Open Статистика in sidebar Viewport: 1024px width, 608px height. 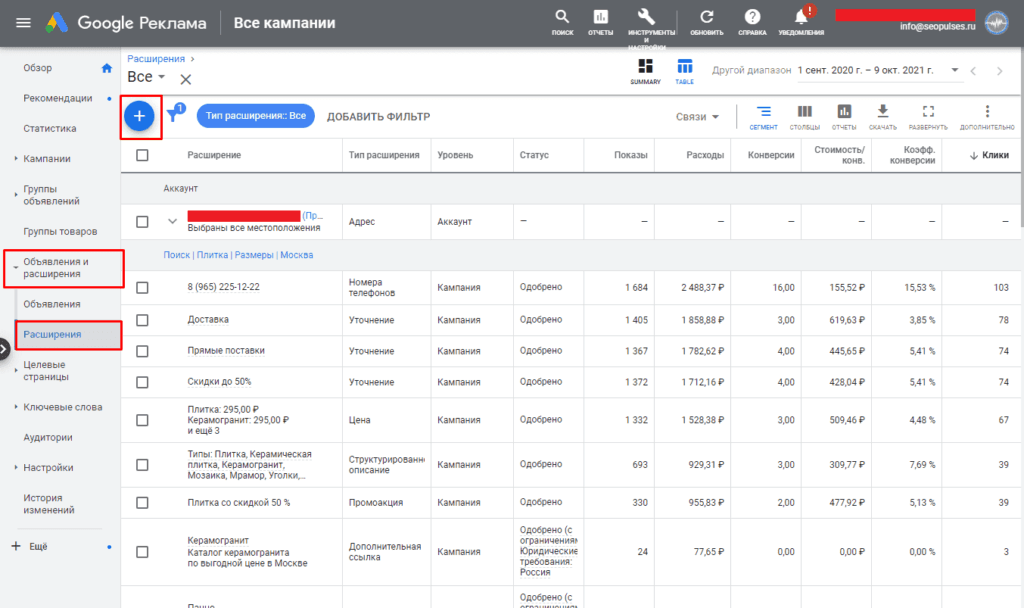pyautogui.click(x=50, y=129)
